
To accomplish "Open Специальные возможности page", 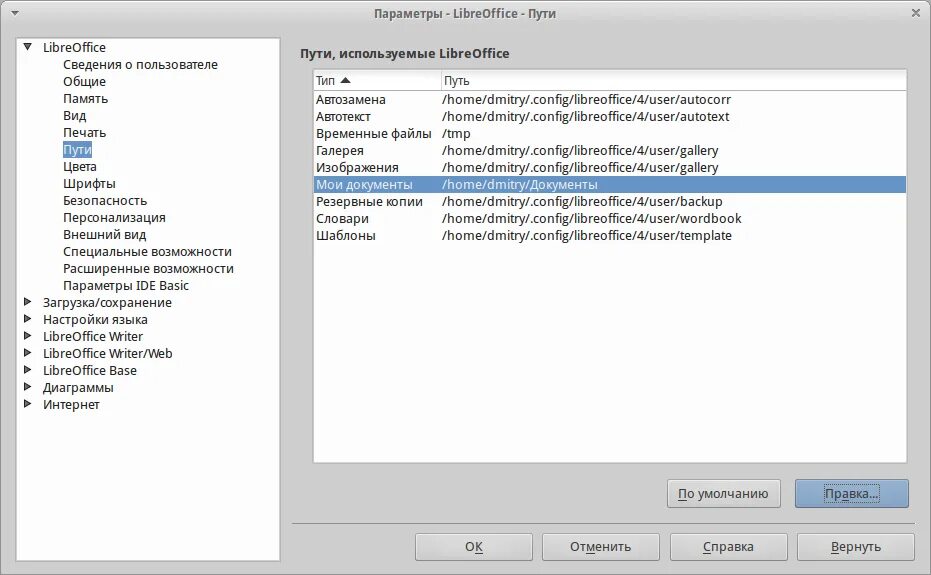I will coord(147,251).
